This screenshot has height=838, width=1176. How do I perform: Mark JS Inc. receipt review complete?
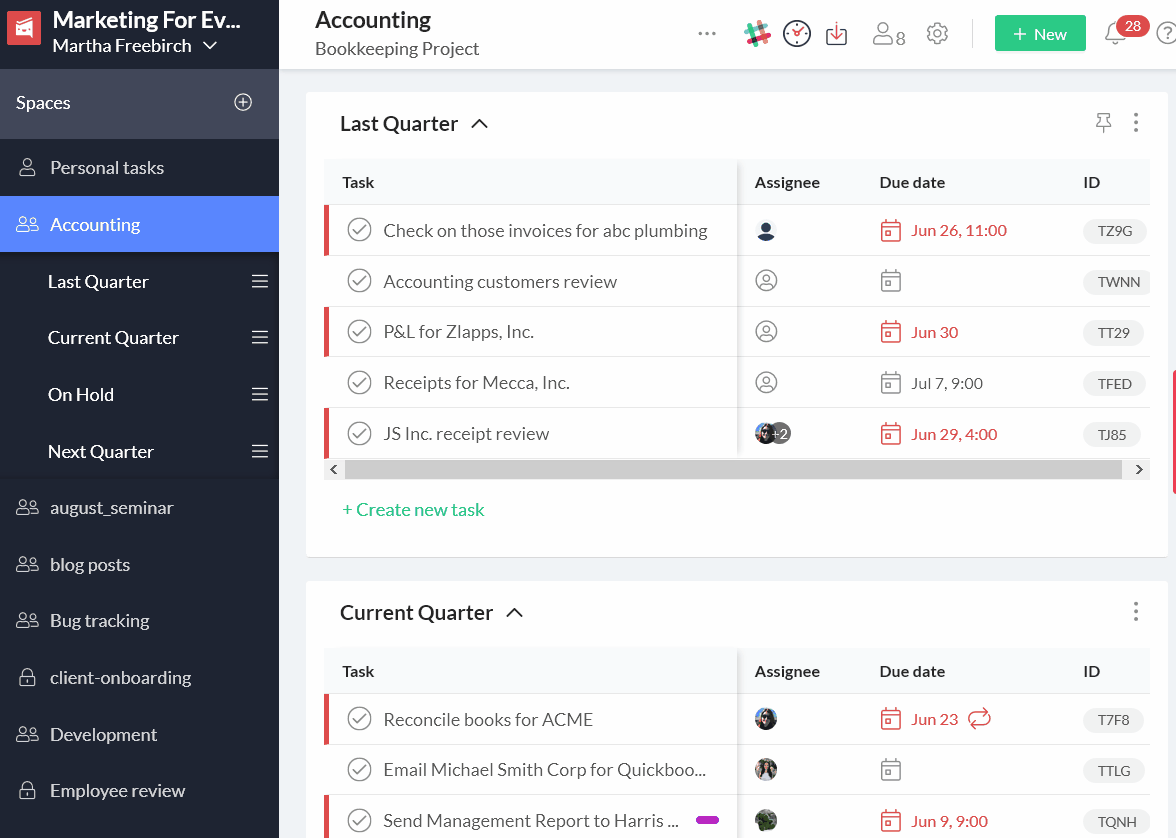click(x=359, y=433)
